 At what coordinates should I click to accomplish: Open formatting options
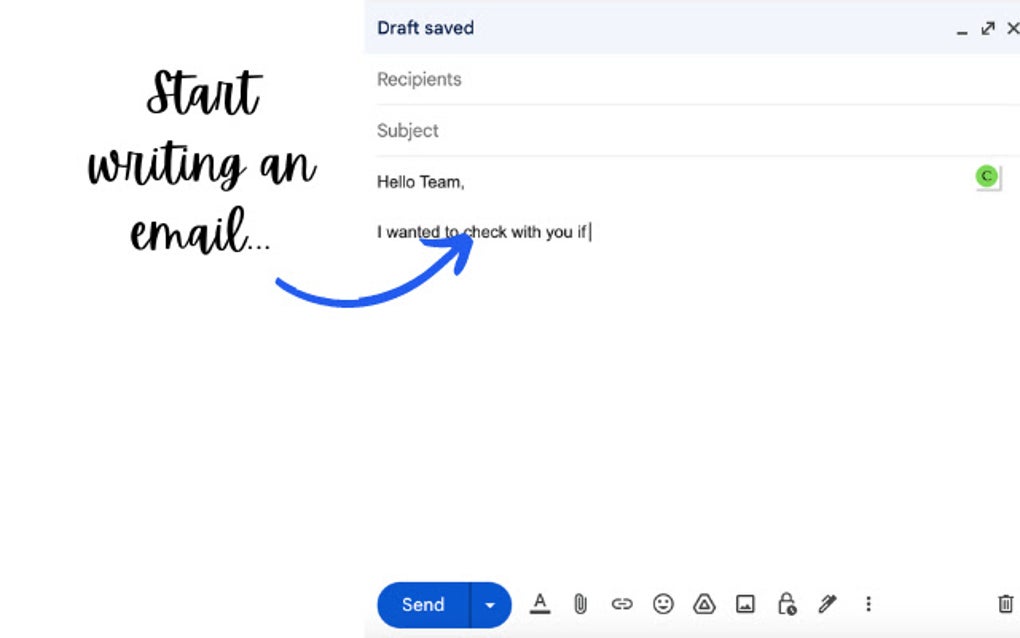[539, 604]
